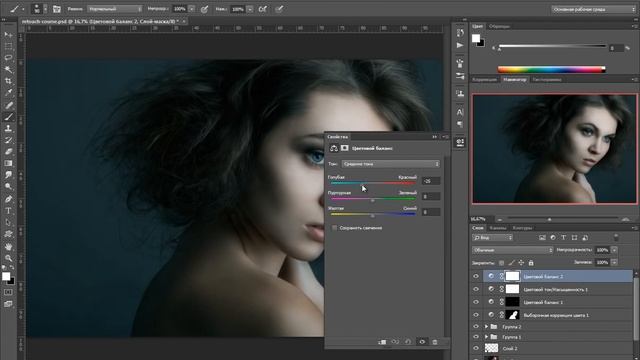The height and width of the screenshot is (360, 640).
Task: Select the Healing Brush tool
Action: [8, 105]
